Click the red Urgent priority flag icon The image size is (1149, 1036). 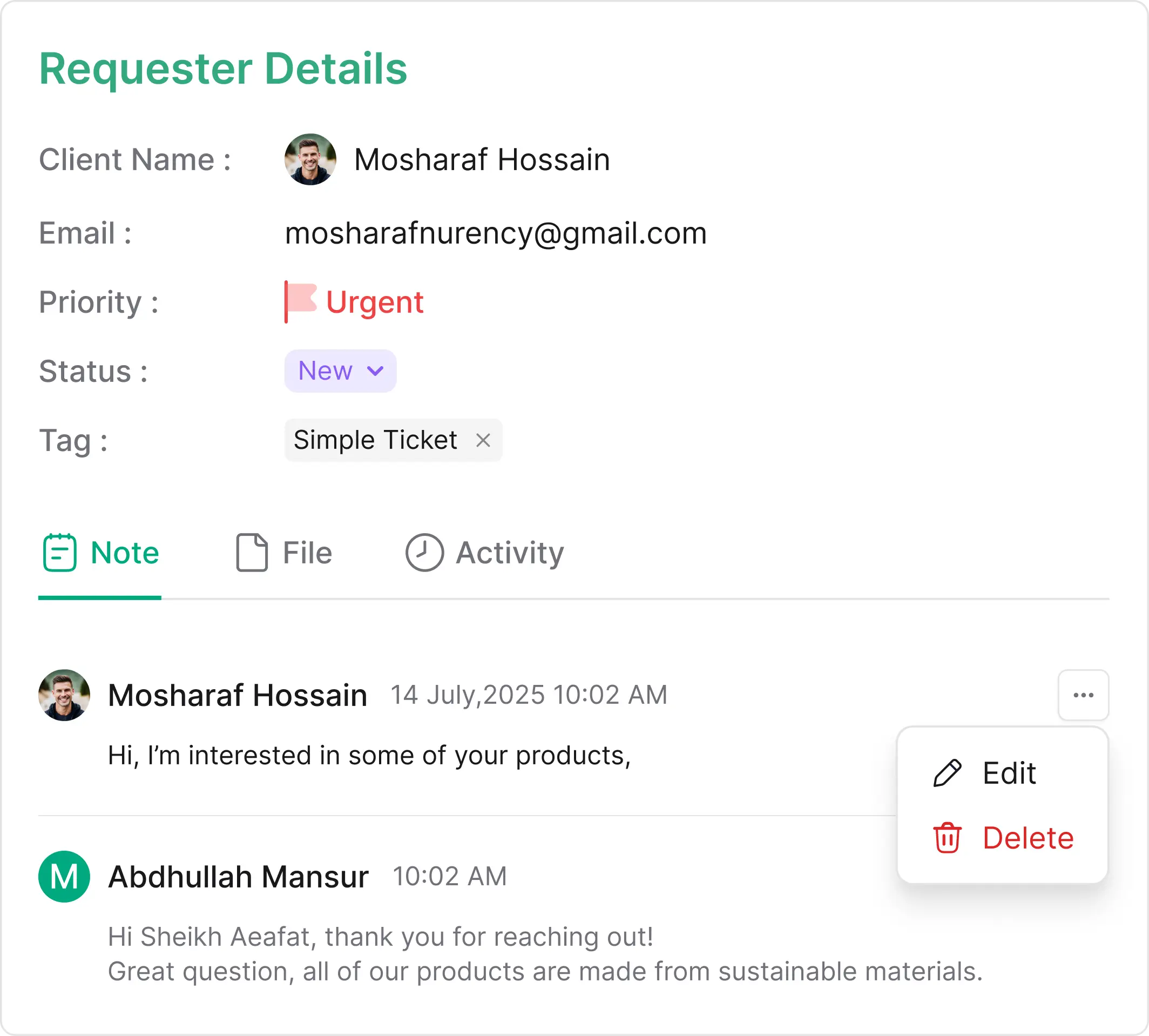[x=301, y=301]
